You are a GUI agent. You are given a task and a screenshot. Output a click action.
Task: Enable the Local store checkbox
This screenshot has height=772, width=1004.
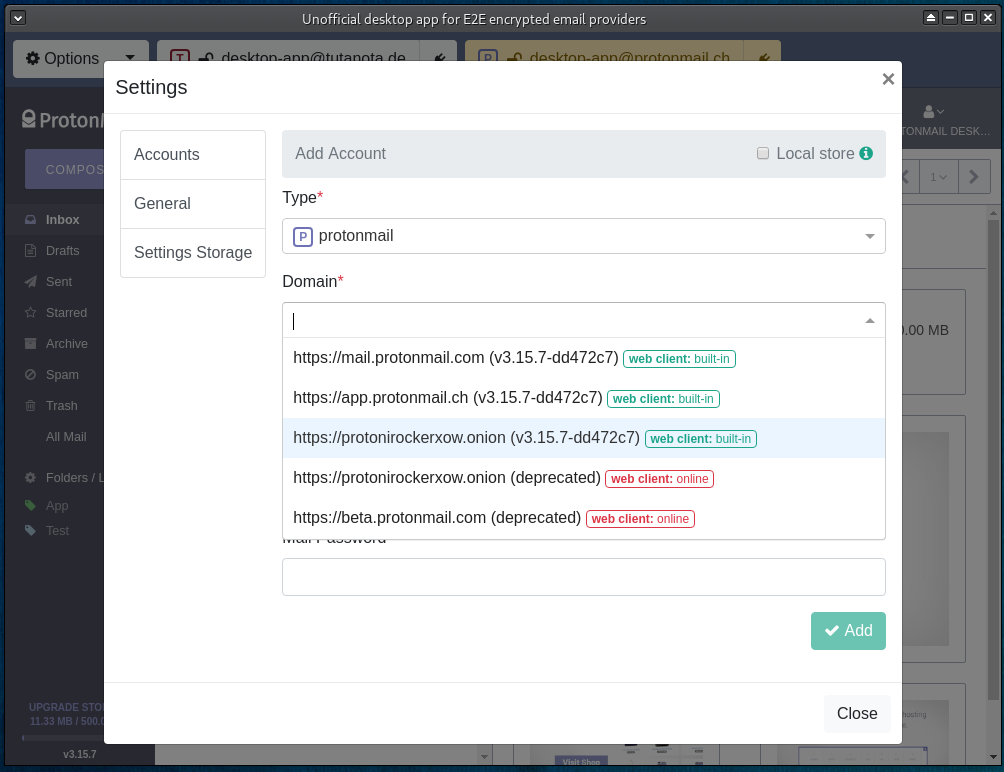click(x=763, y=153)
